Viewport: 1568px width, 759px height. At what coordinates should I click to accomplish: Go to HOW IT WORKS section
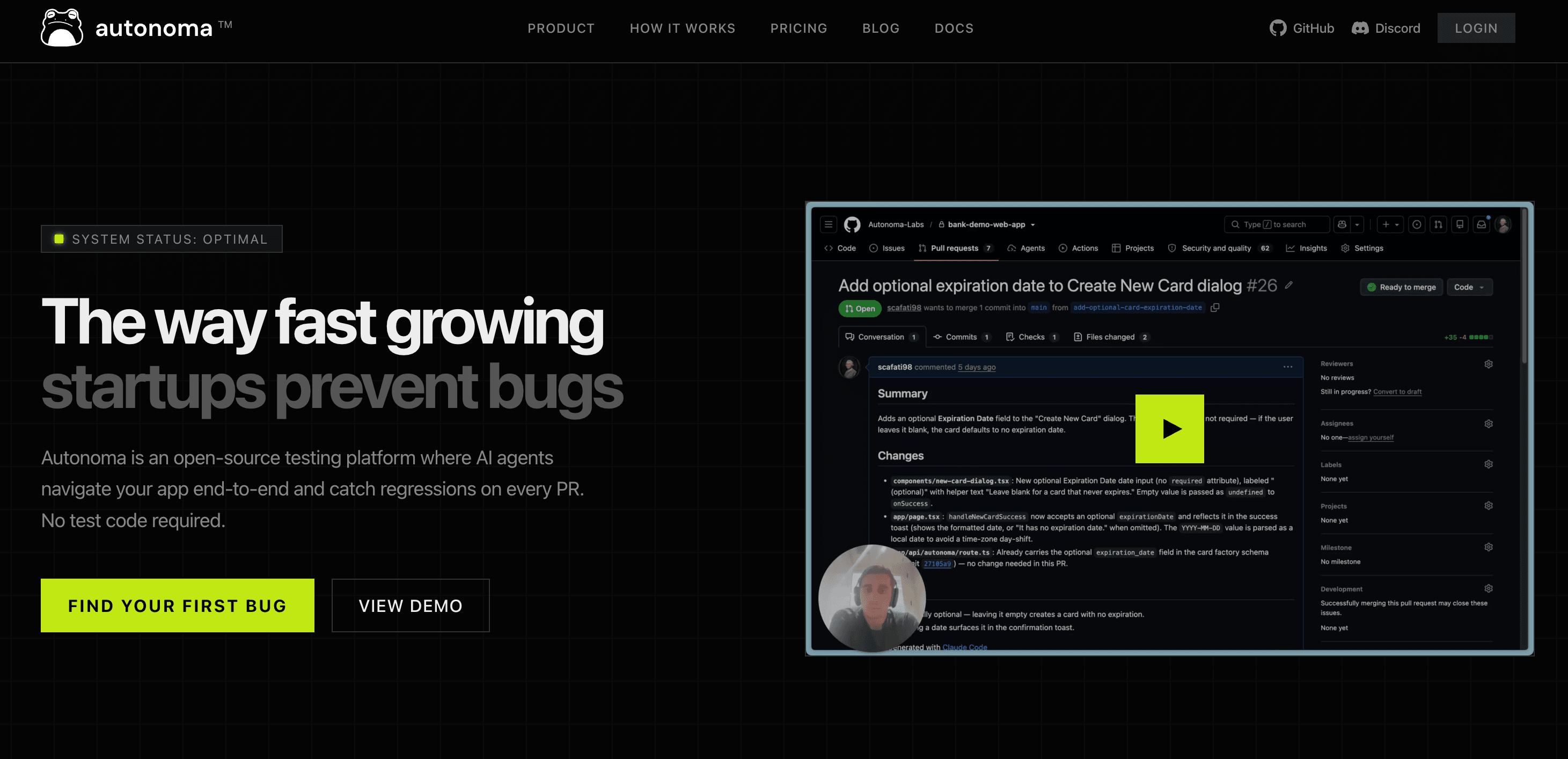683,28
